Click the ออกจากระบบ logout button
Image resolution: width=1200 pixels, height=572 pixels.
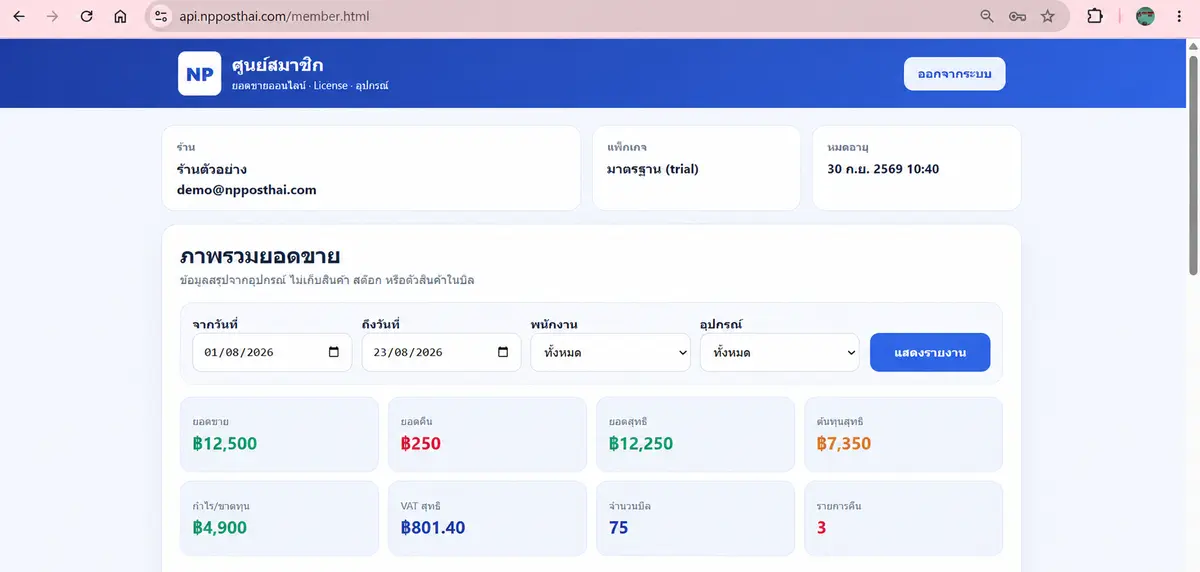pos(954,74)
